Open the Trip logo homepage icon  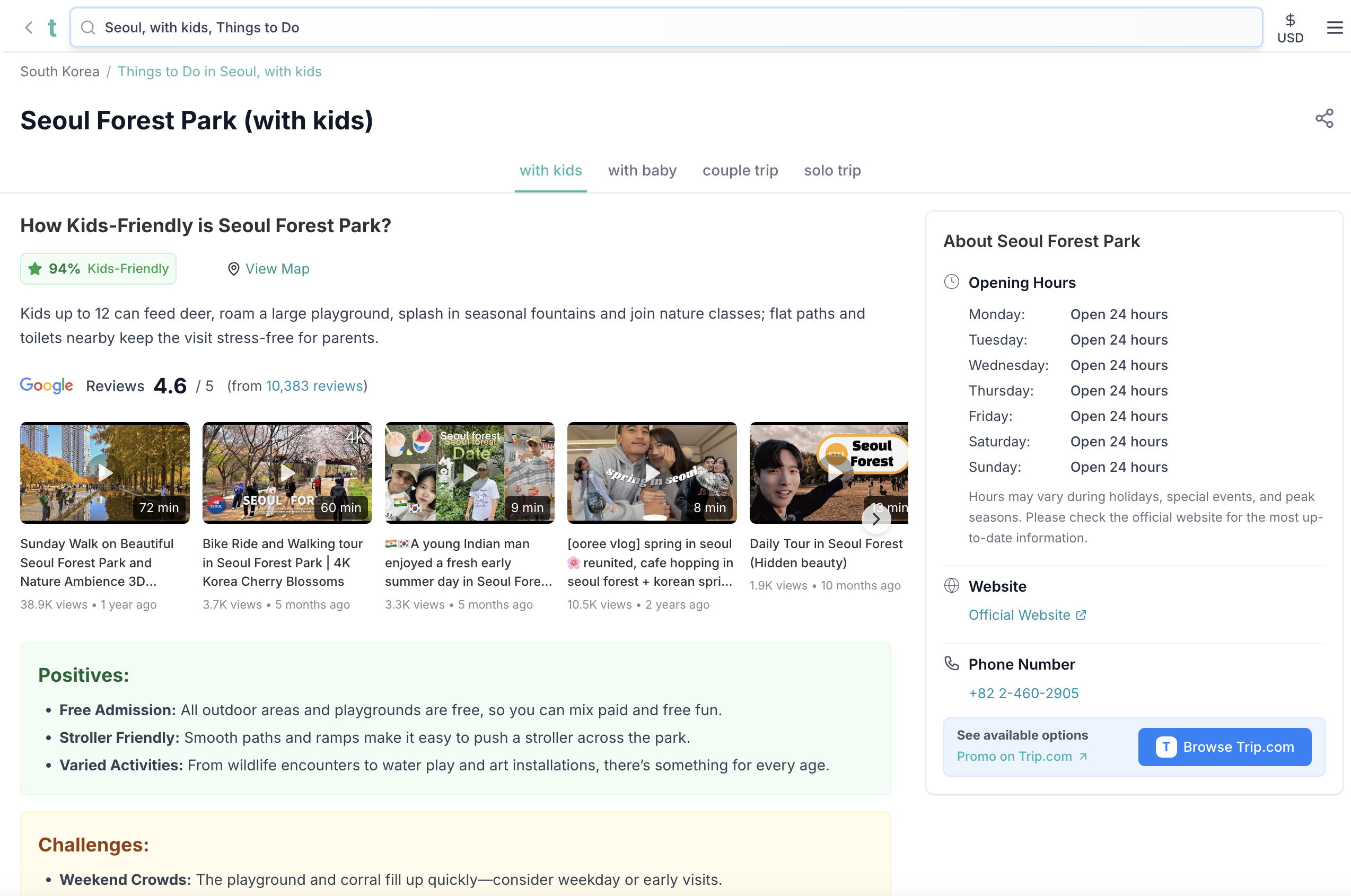[x=52, y=27]
